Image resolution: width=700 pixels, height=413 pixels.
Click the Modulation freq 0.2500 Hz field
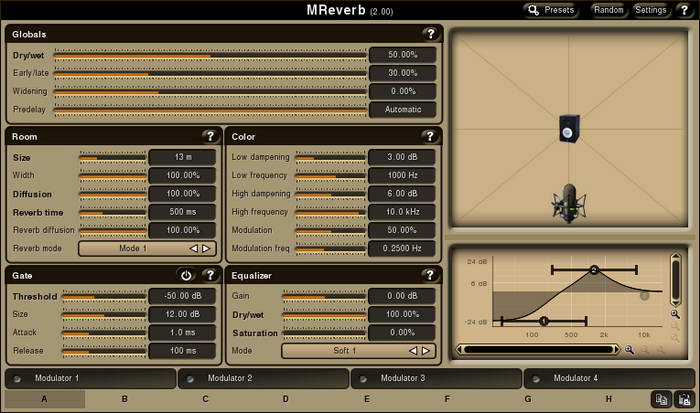click(402, 248)
